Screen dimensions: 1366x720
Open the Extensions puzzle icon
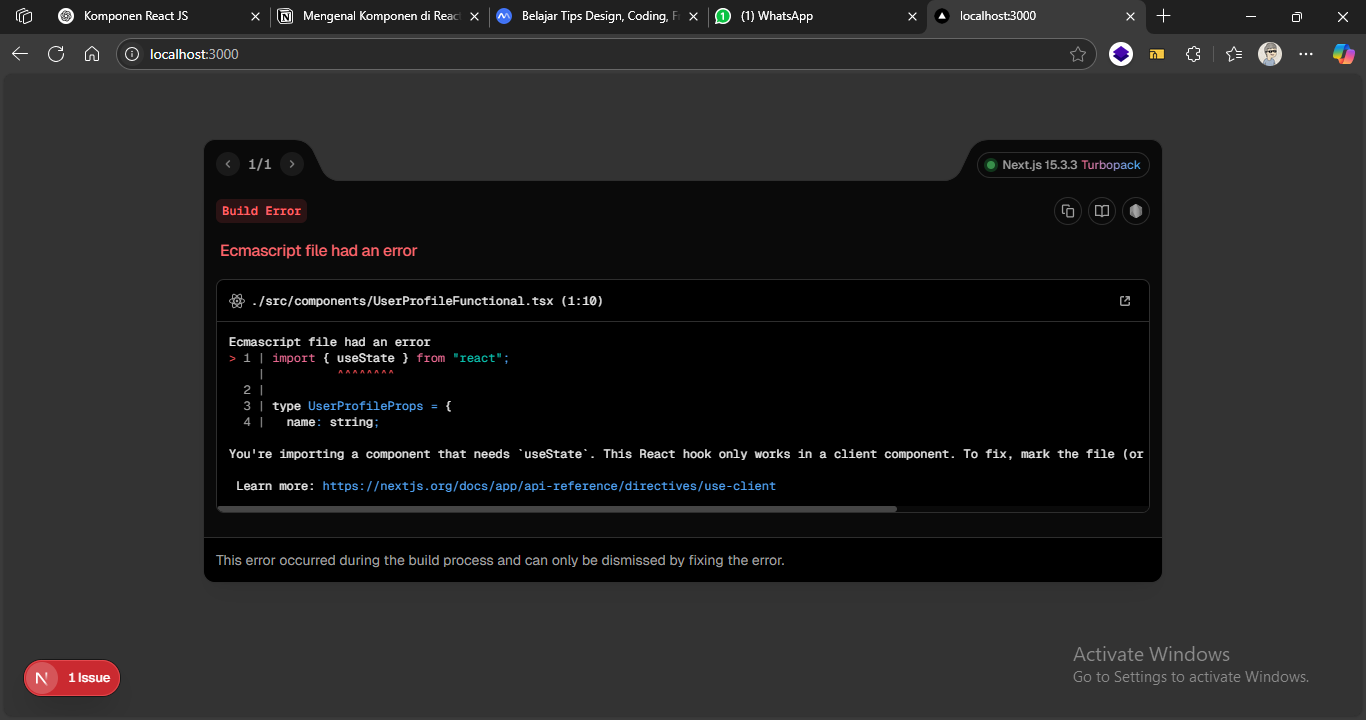(1193, 54)
